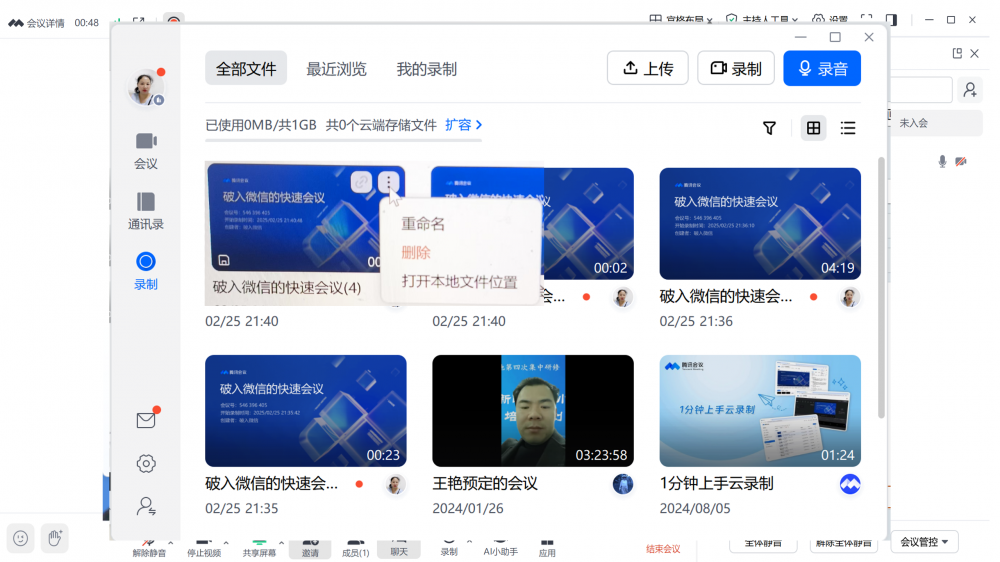Select the 未入会 tab in members panel

click(x=913, y=123)
